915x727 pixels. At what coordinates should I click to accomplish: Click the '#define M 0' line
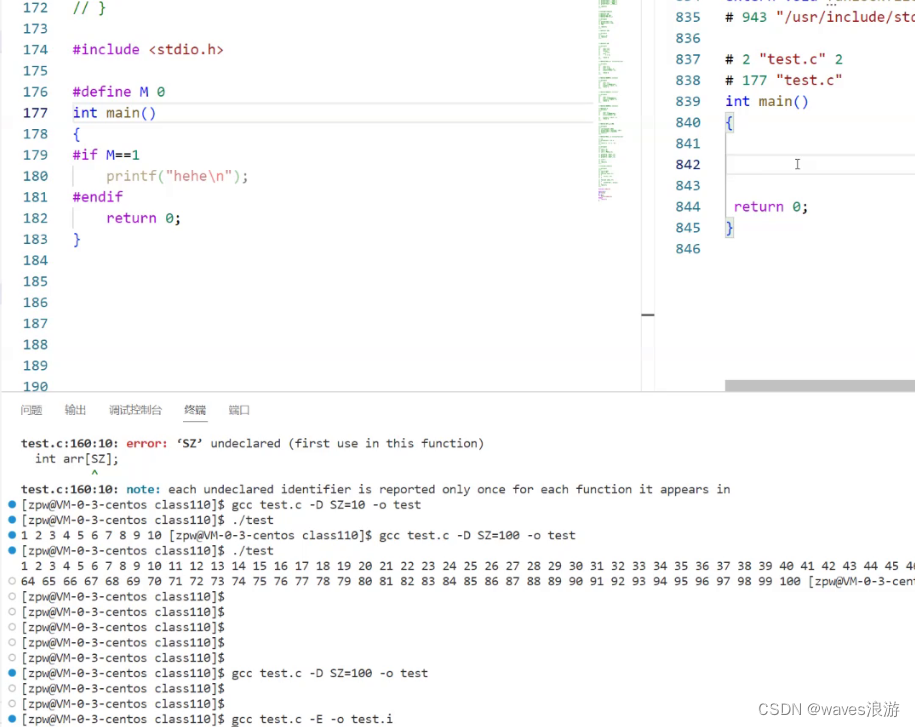[x=118, y=92]
